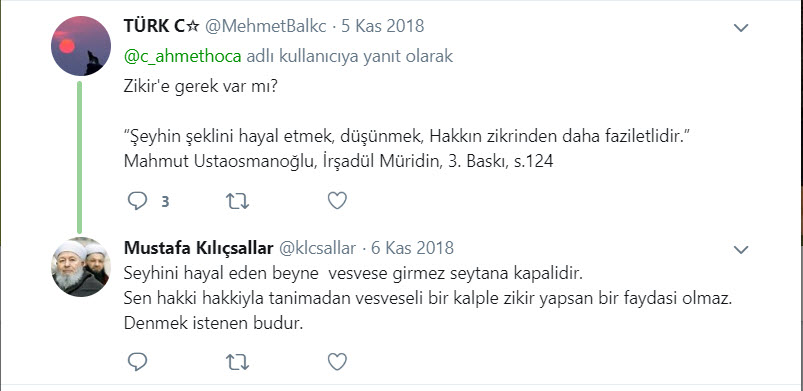Open the reply count 3 on the first tweet
Image resolution: width=803 pixels, height=391 pixels.
(x=165, y=201)
